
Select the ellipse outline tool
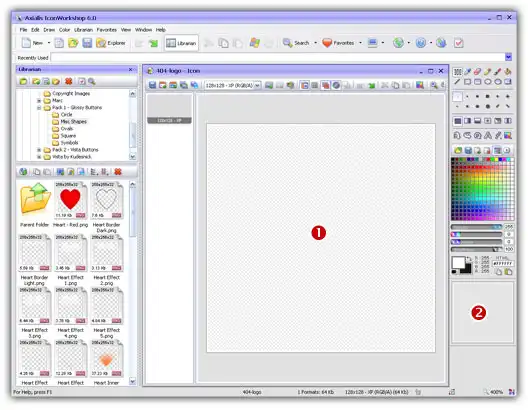(488, 81)
